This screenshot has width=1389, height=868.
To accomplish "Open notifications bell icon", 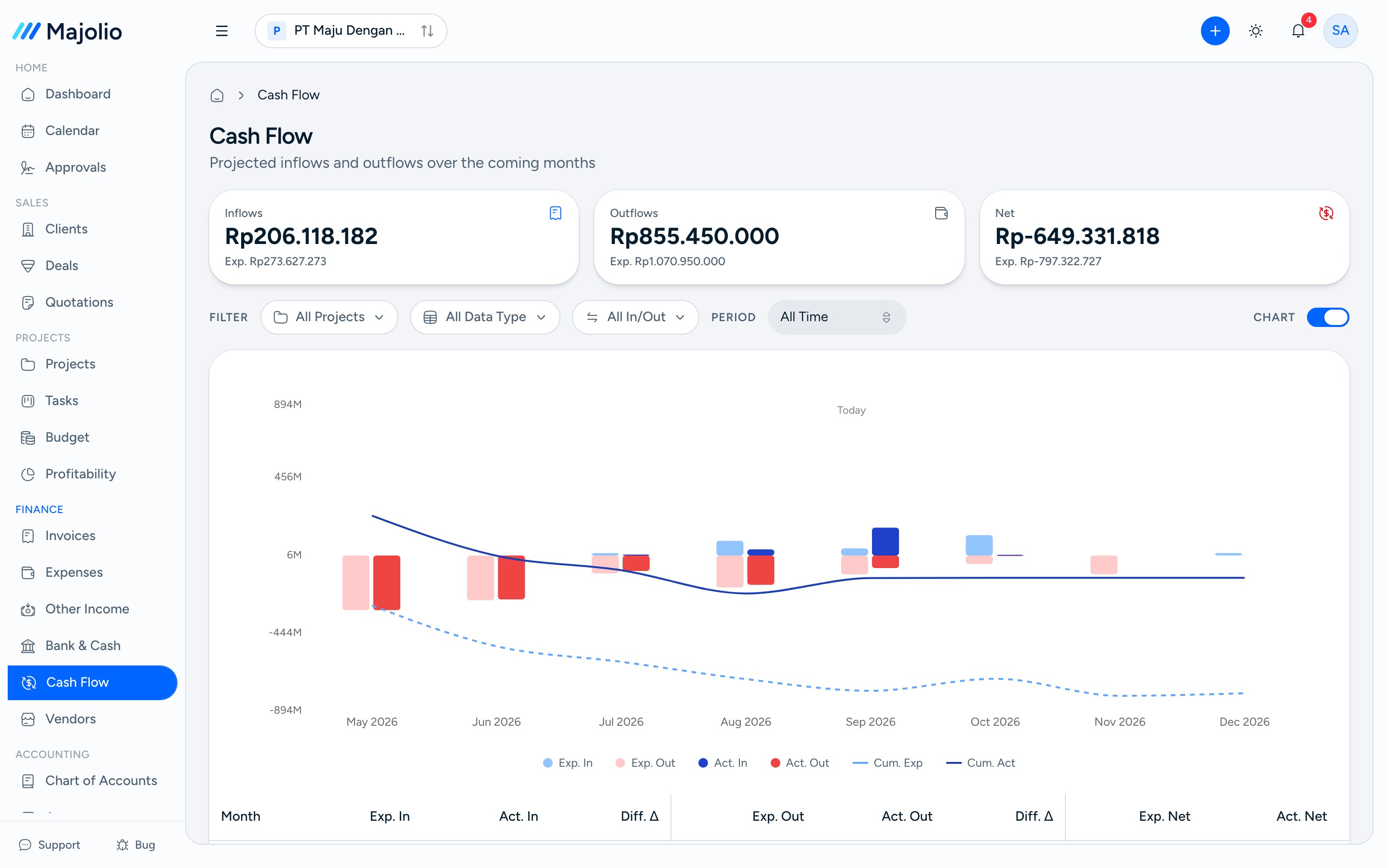I will (1298, 30).
